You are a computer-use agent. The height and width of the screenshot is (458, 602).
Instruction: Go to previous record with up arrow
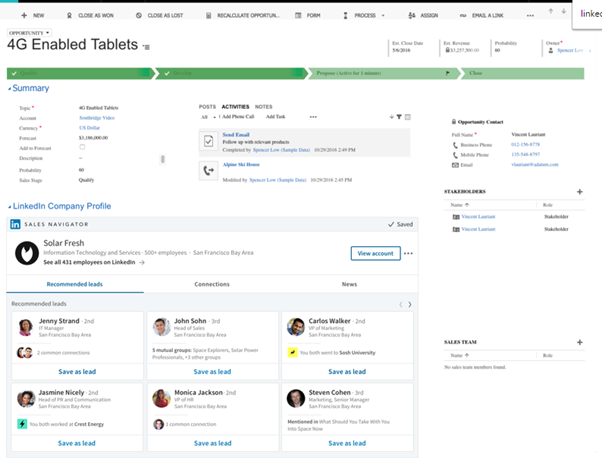551,11
